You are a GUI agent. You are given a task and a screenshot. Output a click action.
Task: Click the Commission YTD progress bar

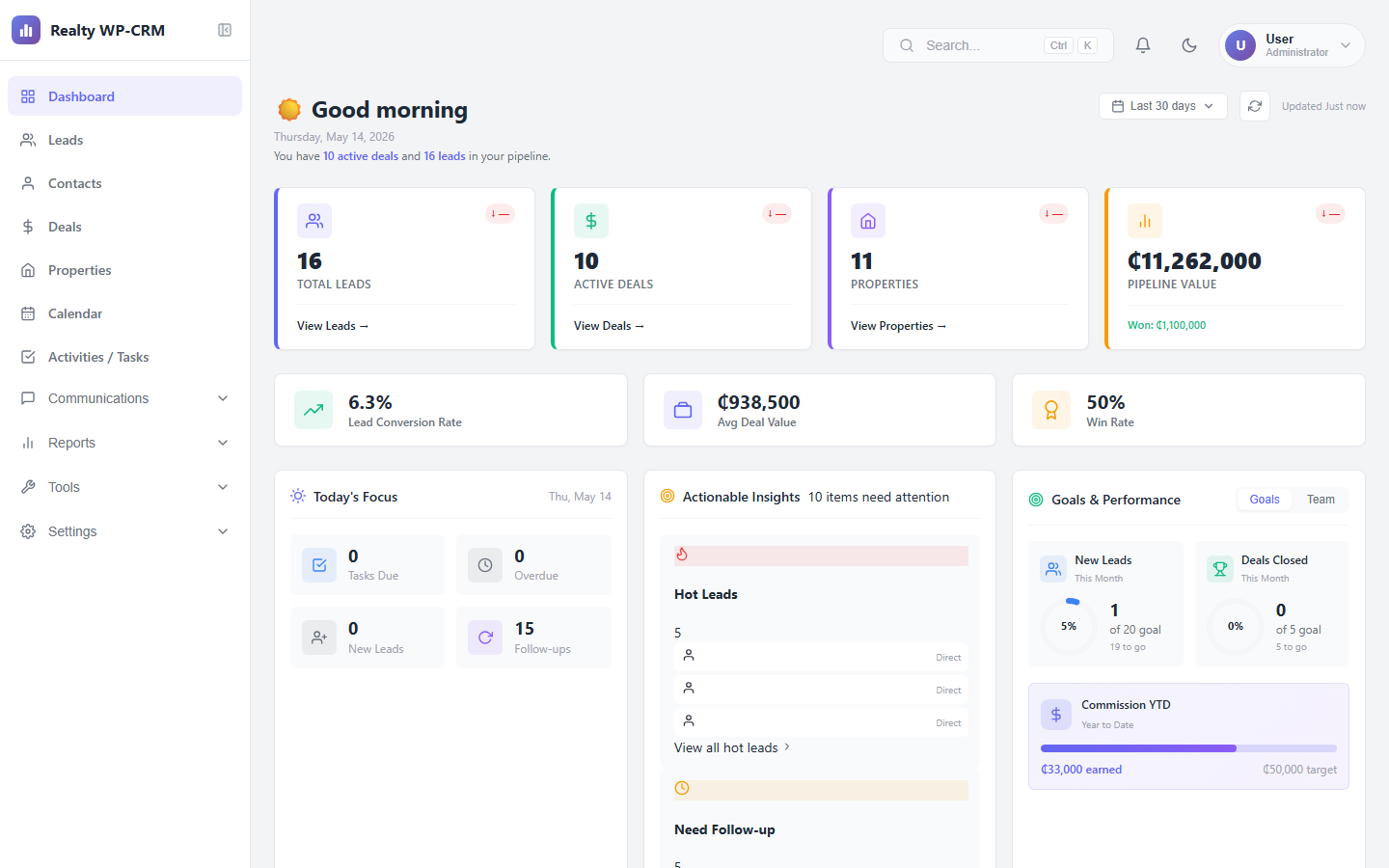1188,748
